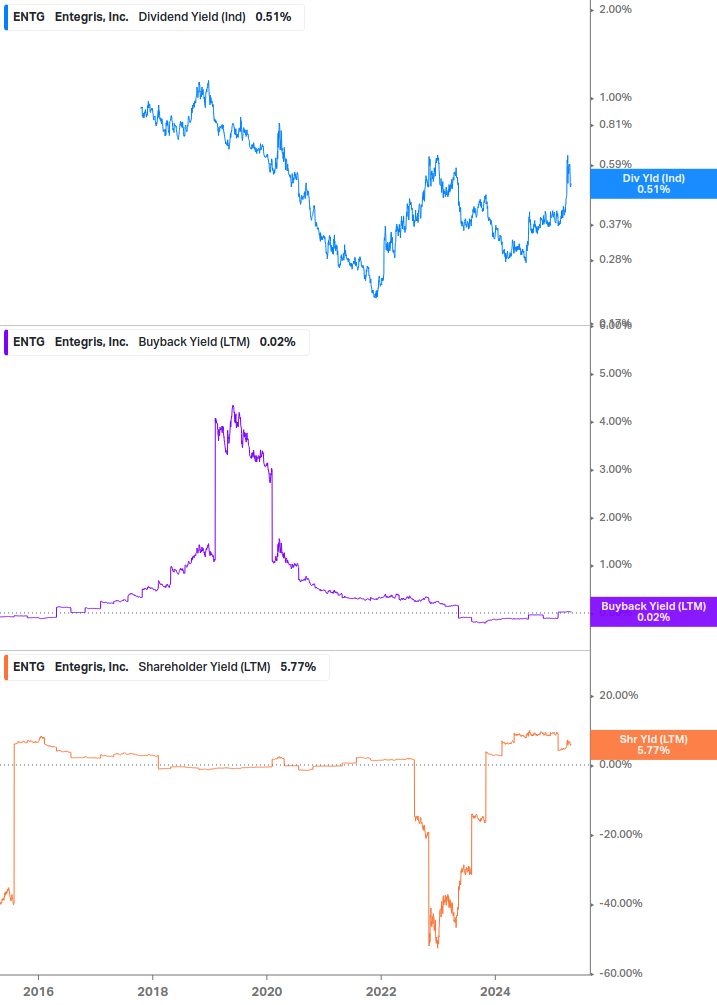Click the 5.00% tick in buyback chart
This screenshot has height=1005, width=717.
(x=615, y=373)
